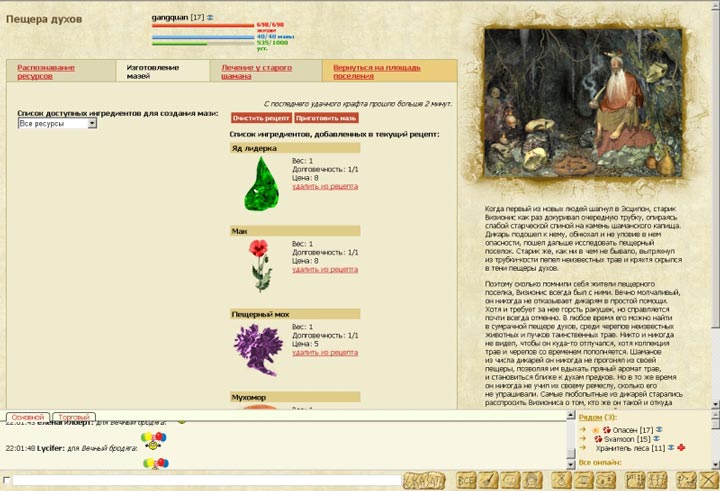720x491 pixels.
Task: Click the hunter scene stone icon
Action: pos(686,481)
